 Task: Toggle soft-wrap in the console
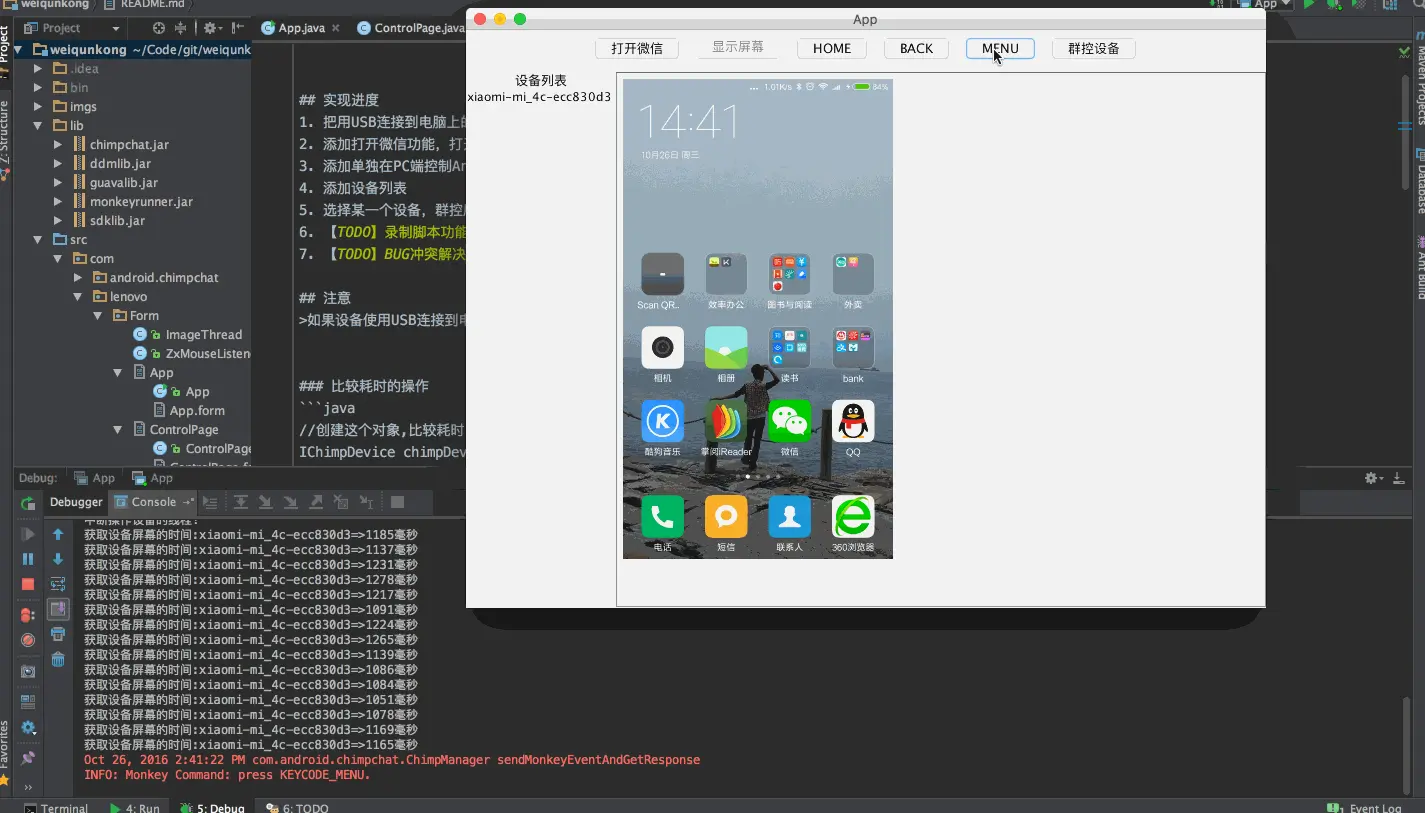[58, 584]
